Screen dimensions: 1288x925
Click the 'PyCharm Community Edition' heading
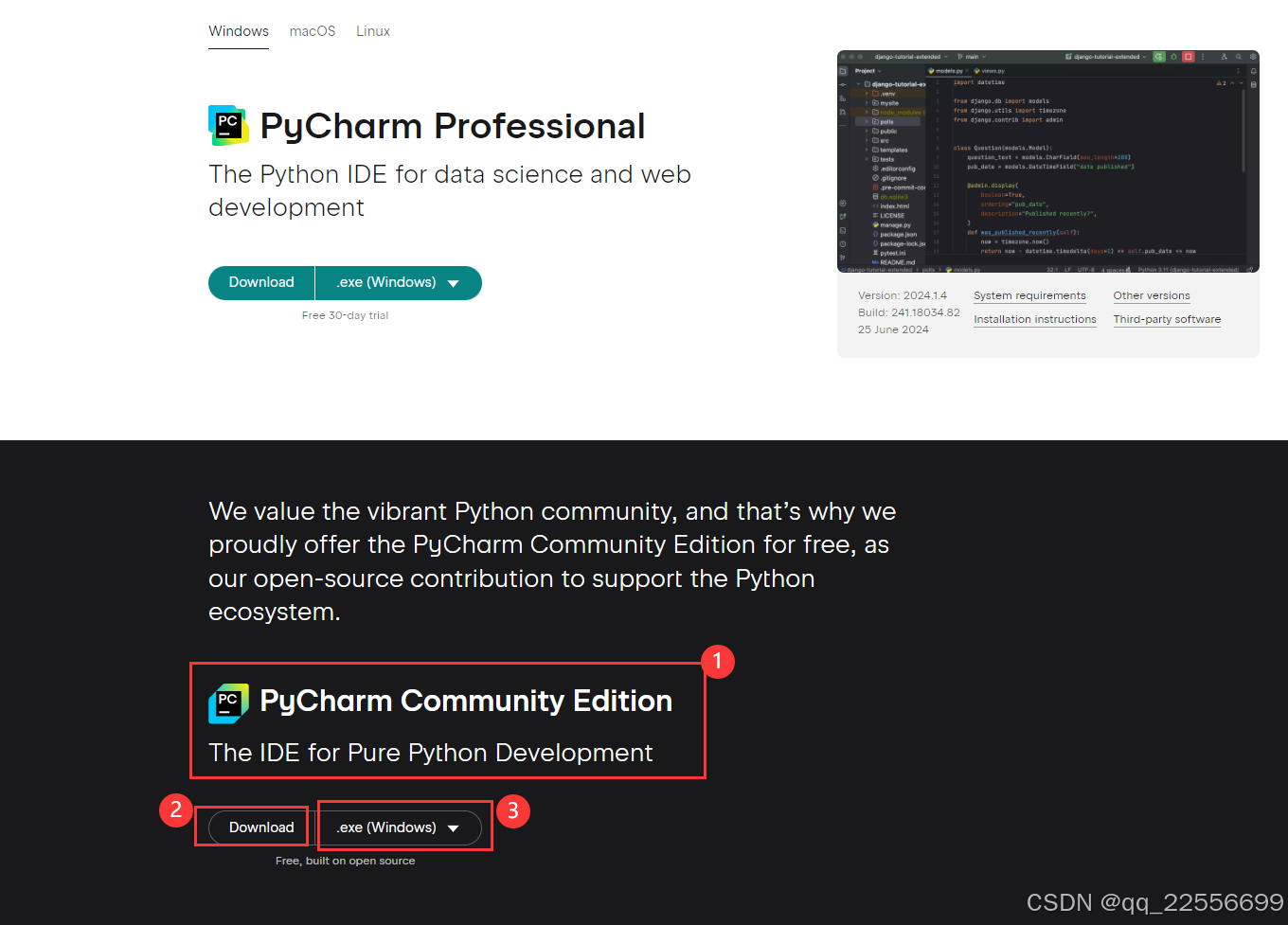point(466,701)
